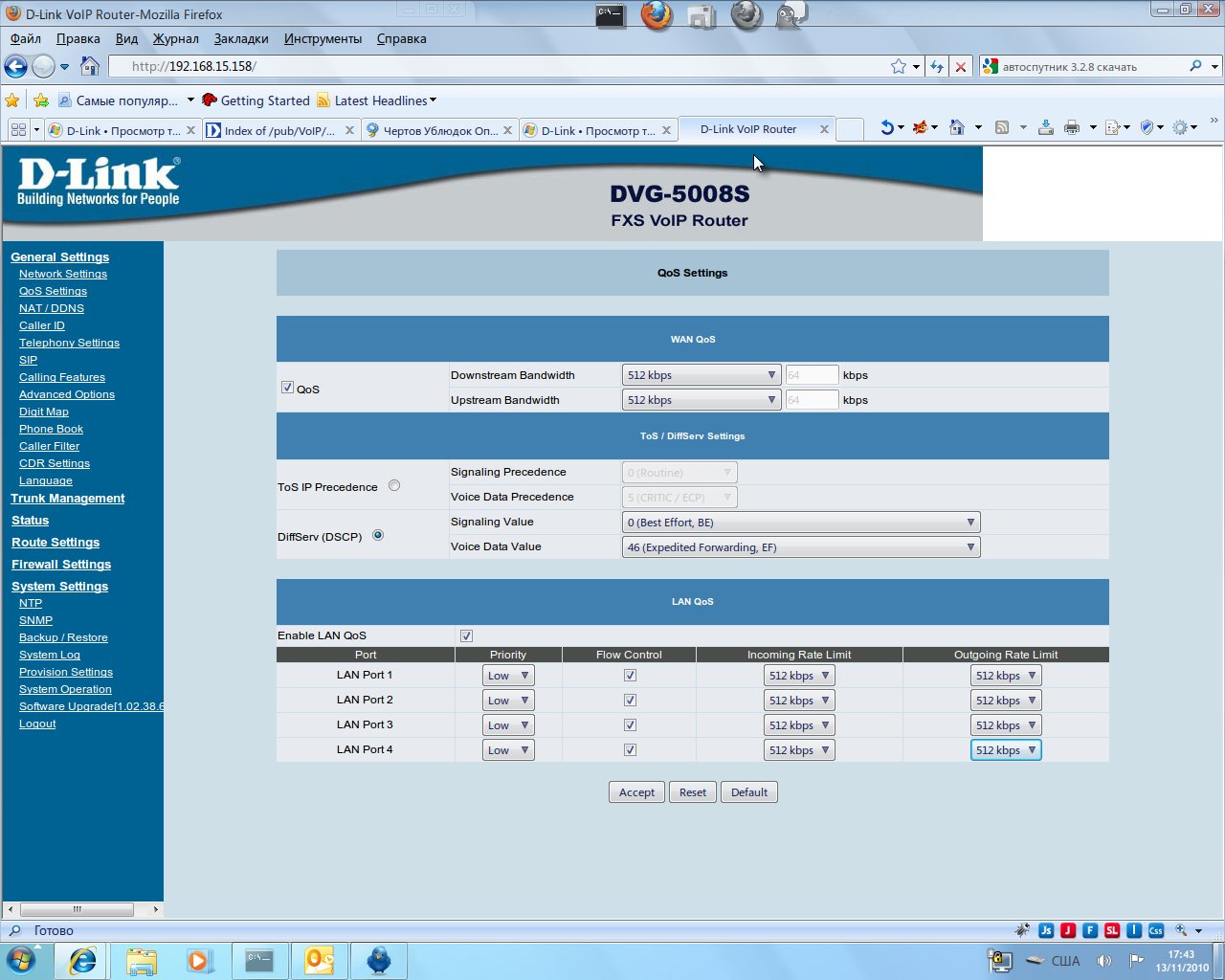The width and height of the screenshot is (1225, 980).
Task: Uncheck the WAN QoS checkbox
Action: point(287,388)
